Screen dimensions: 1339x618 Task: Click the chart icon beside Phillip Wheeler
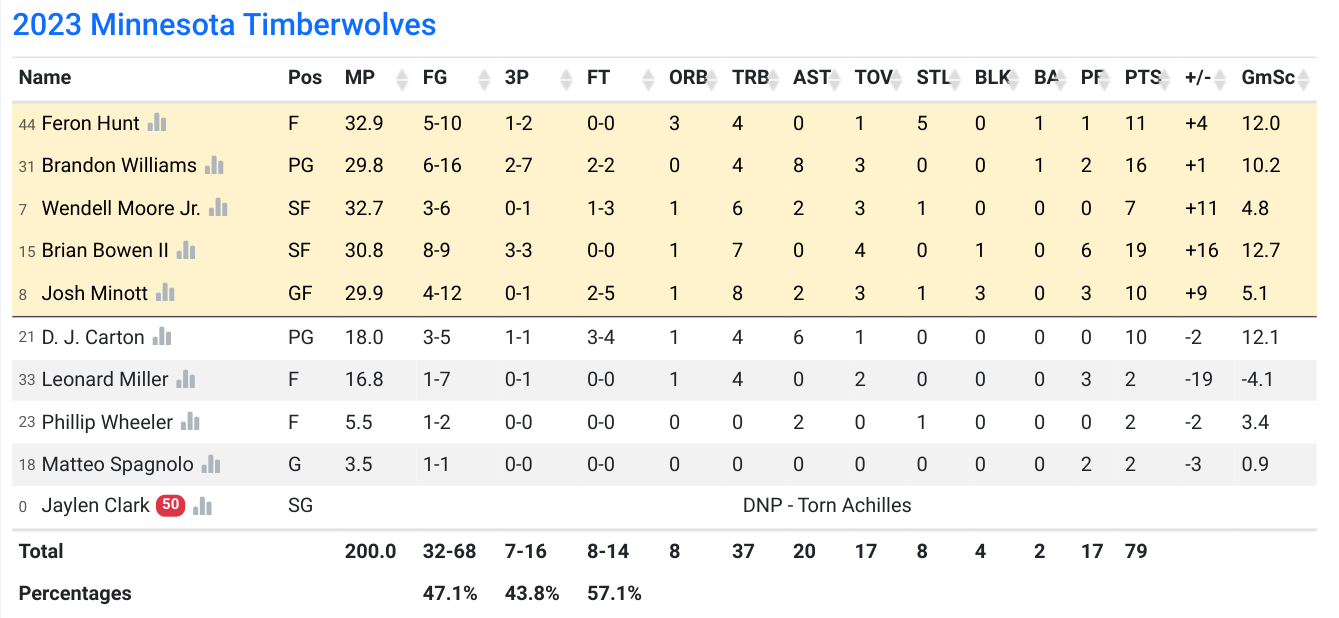click(x=190, y=422)
